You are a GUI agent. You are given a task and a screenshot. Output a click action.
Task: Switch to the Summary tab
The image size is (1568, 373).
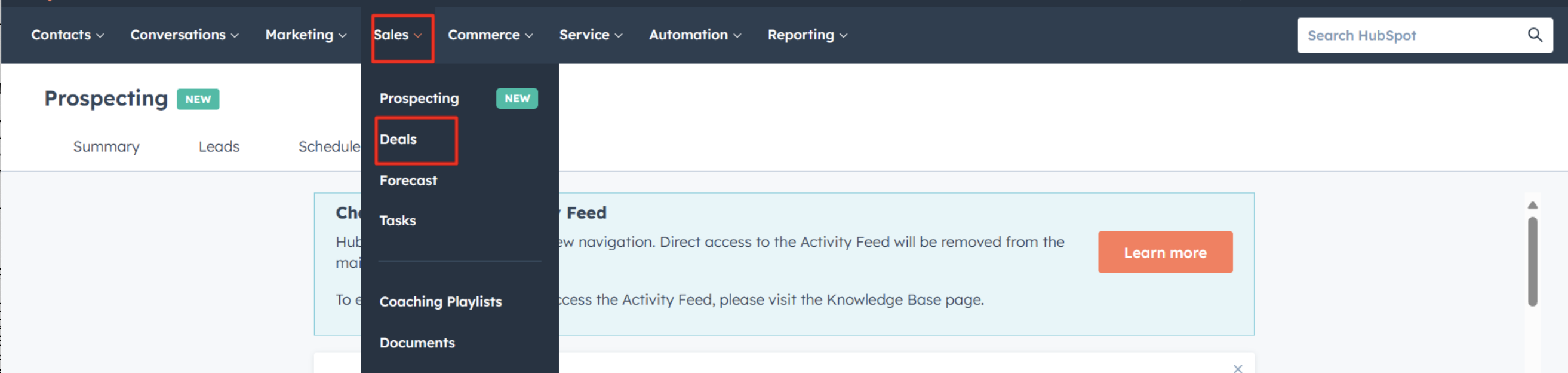(x=106, y=147)
